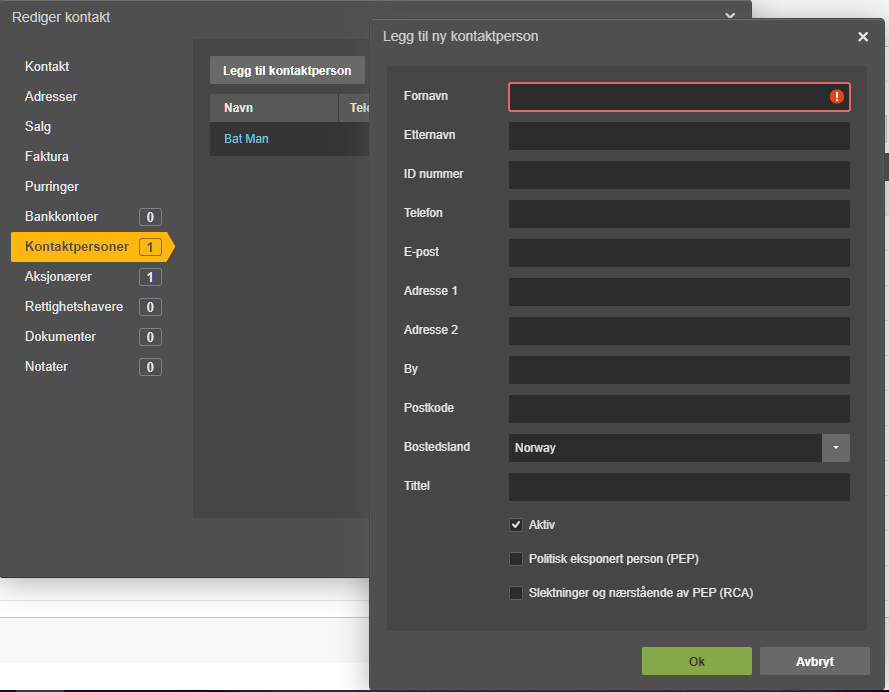Click the Kontaktpersoner count badge 1
Screen dimensions: 889x692
pyautogui.click(x=150, y=247)
